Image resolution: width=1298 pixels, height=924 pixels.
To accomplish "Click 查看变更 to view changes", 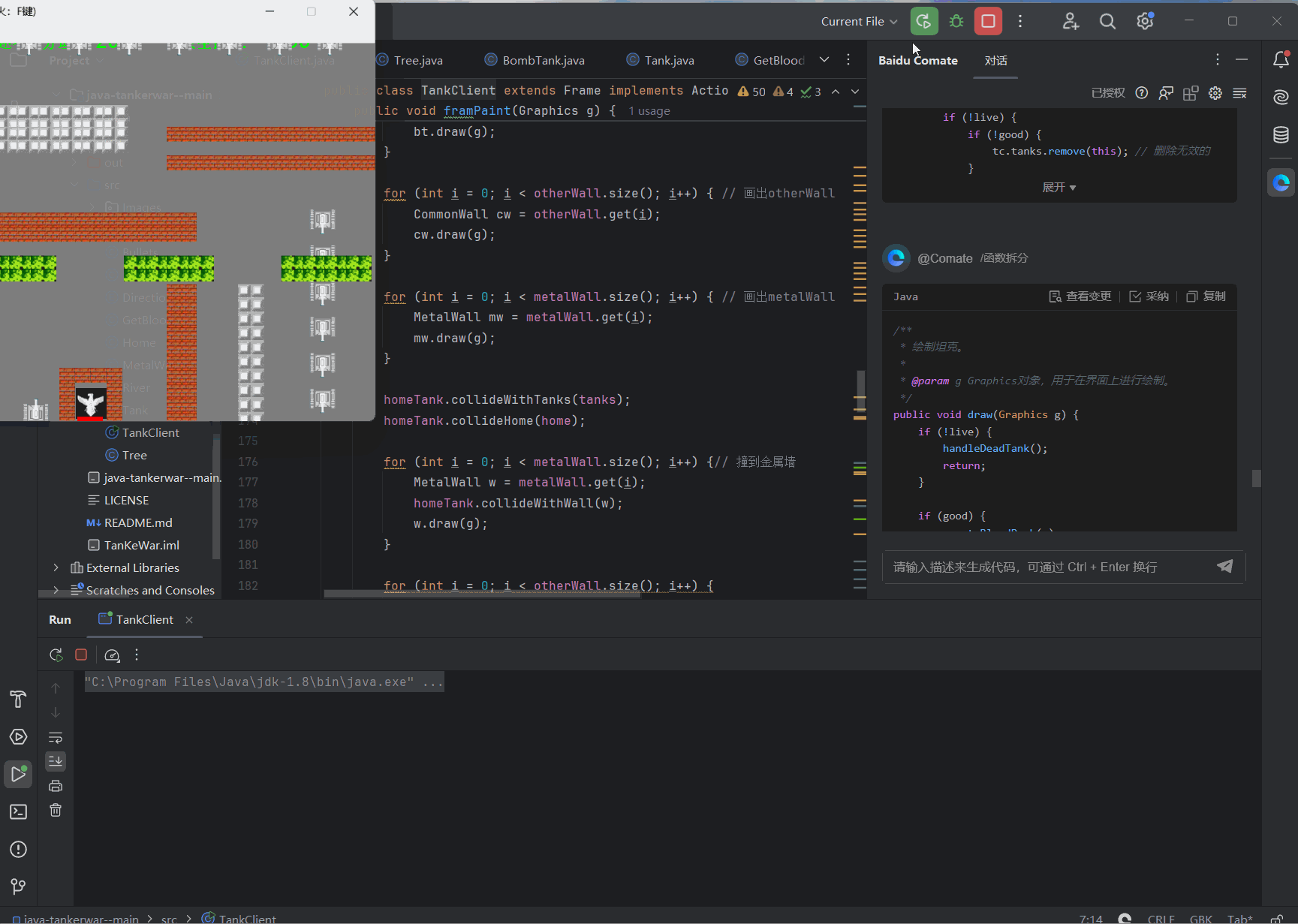I will pos(1080,296).
